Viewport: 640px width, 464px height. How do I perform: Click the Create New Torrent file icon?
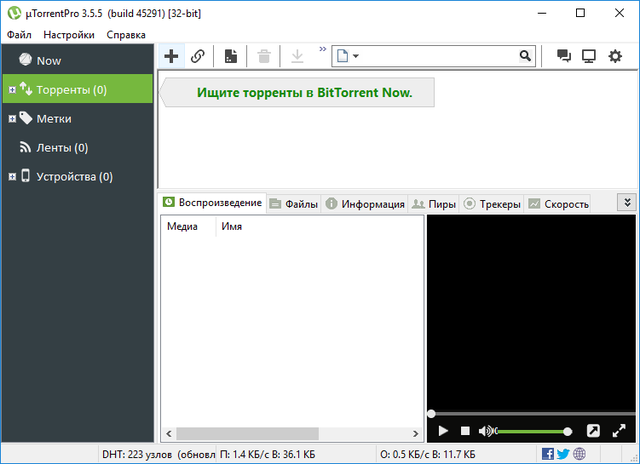[231, 56]
